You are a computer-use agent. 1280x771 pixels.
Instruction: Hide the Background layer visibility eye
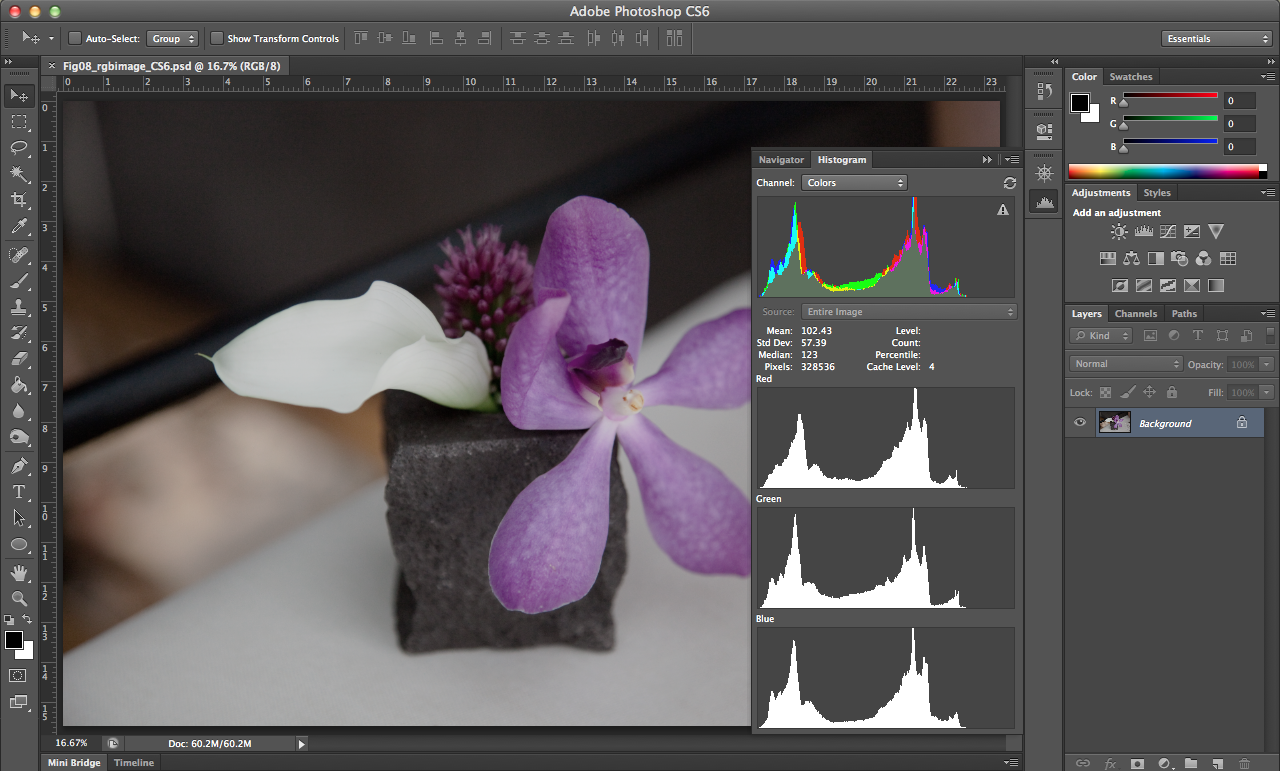1080,423
